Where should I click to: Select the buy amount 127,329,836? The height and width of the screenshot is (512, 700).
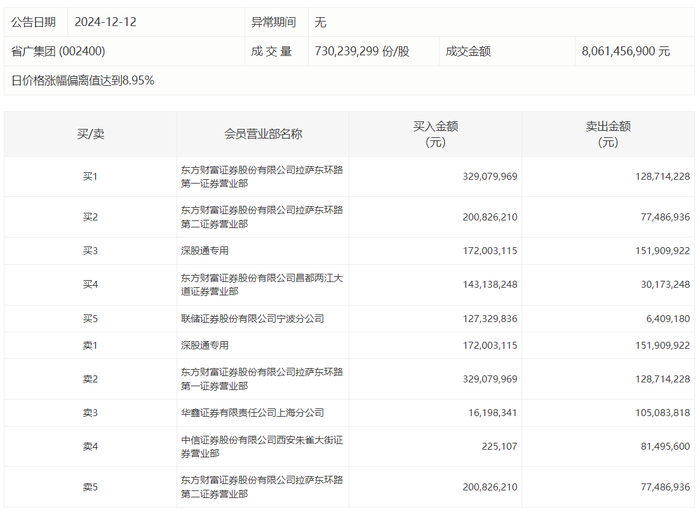click(x=490, y=319)
